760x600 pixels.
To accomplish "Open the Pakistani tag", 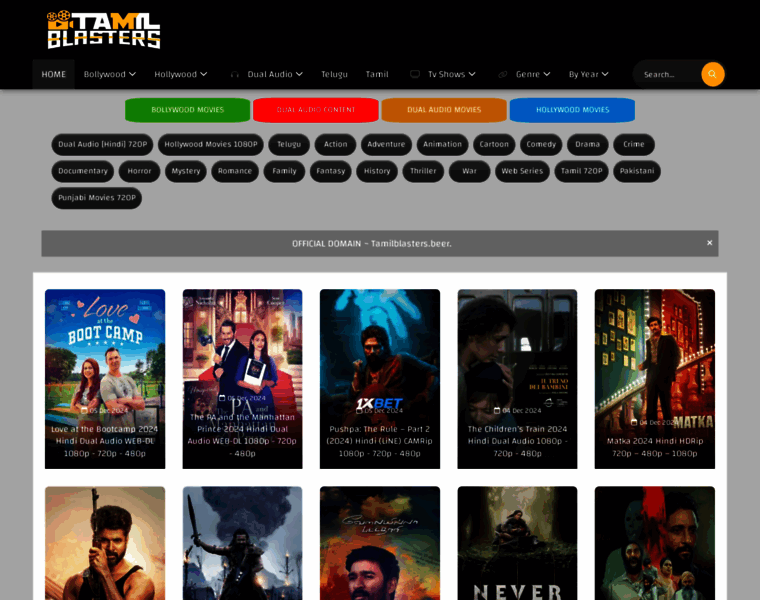I will 637,171.
